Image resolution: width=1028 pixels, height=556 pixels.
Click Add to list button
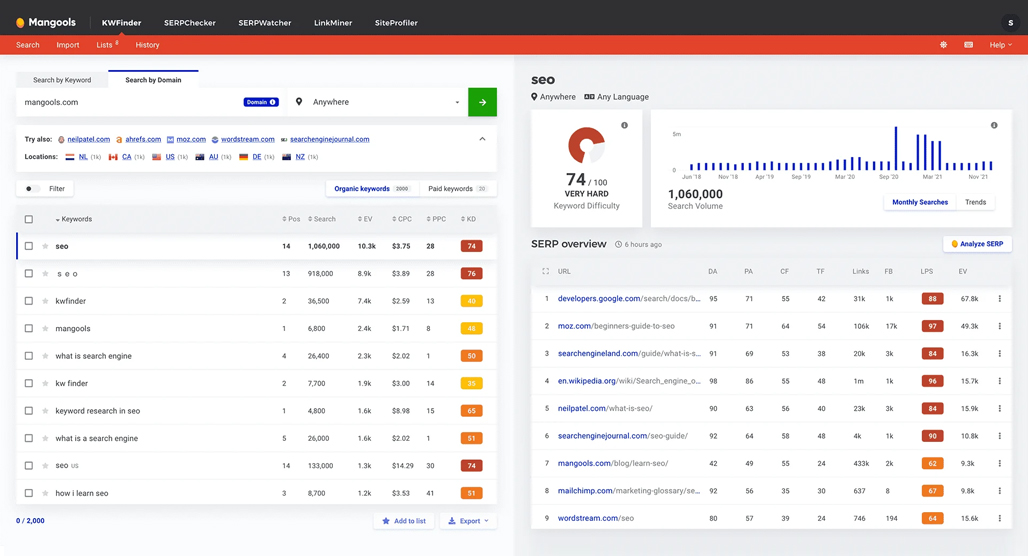point(404,521)
